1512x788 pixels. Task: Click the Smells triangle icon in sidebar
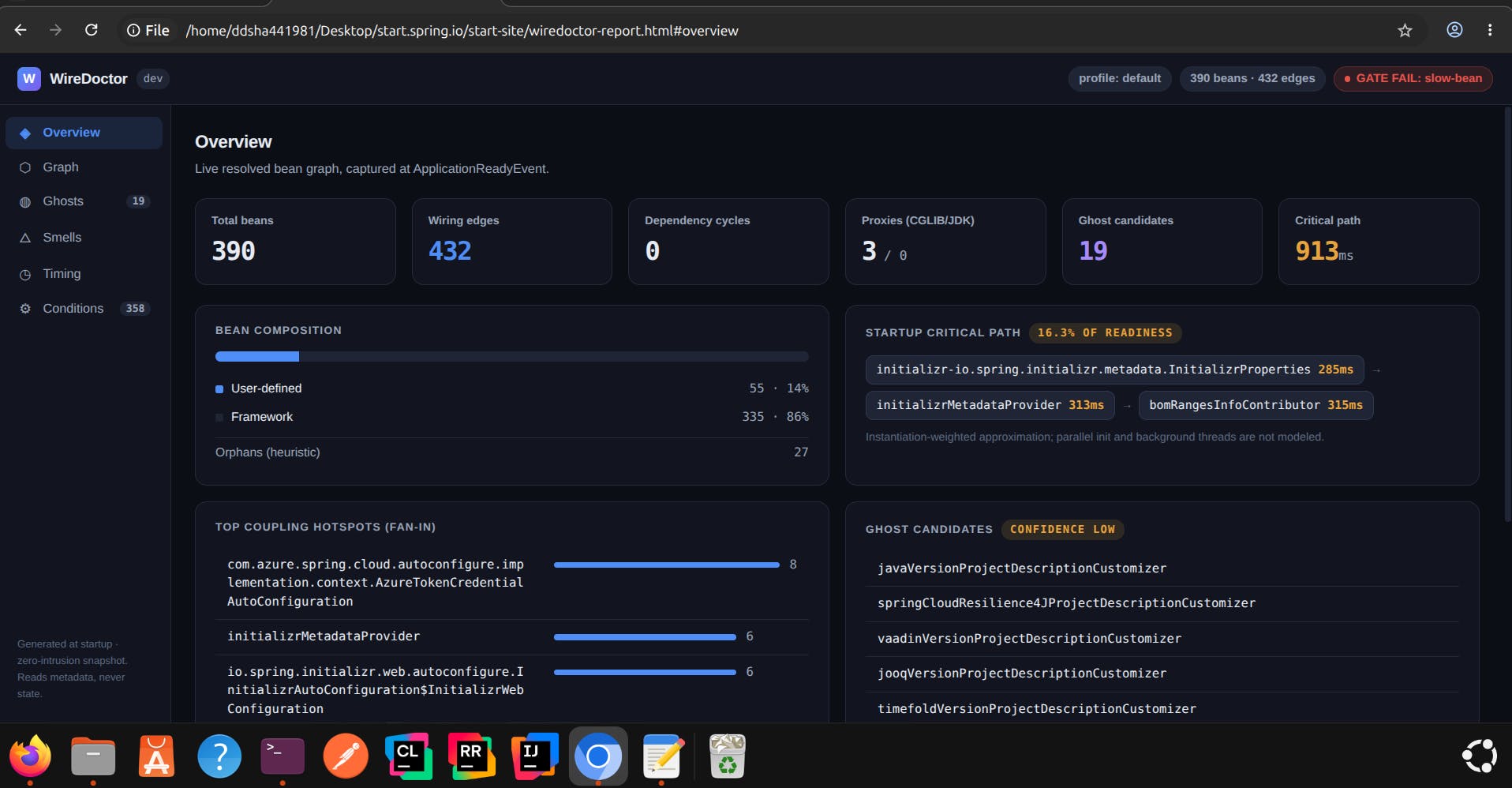coord(25,238)
